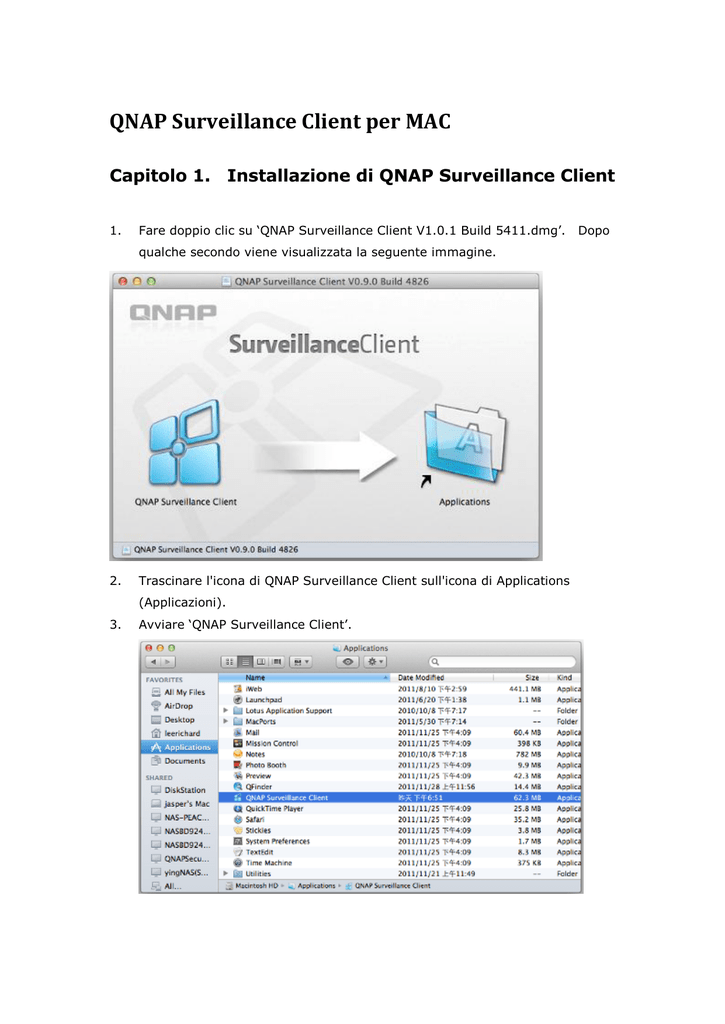Switch Finder to icon view
Viewport: 725px width, 1024px height.
229,662
